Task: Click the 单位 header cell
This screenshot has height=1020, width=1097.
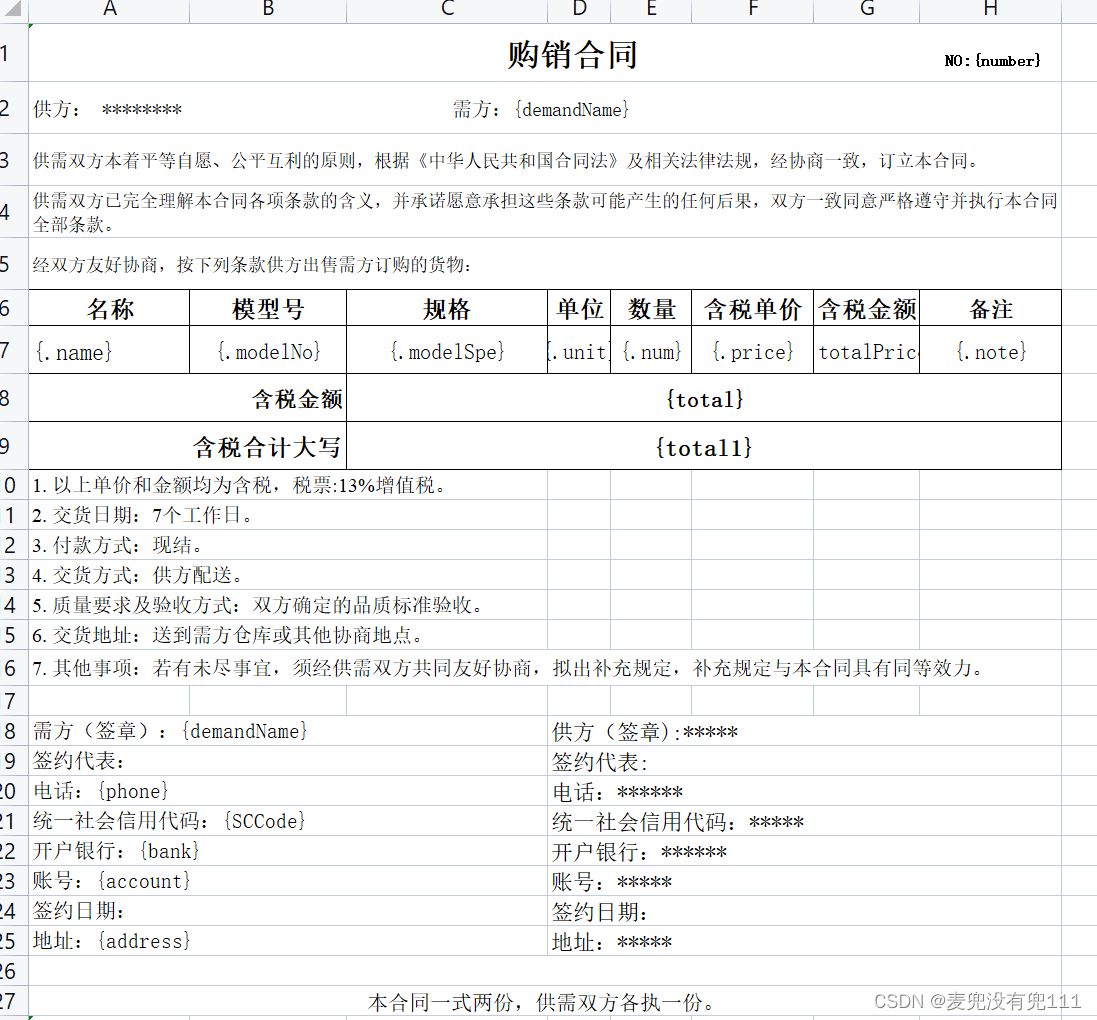Action: [579, 309]
